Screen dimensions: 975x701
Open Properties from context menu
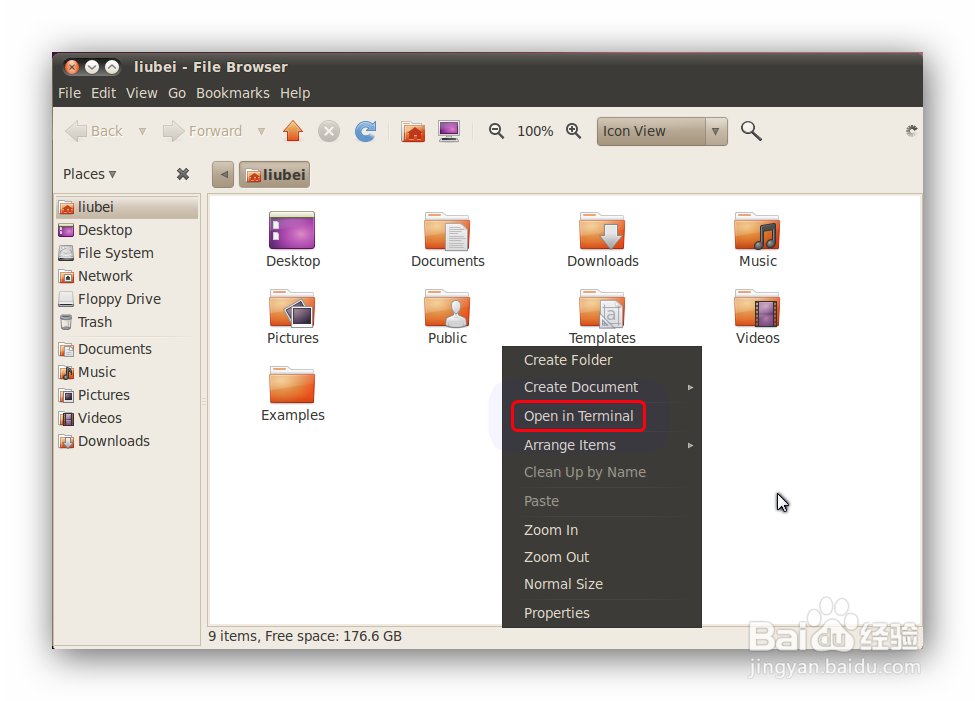(602, 613)
